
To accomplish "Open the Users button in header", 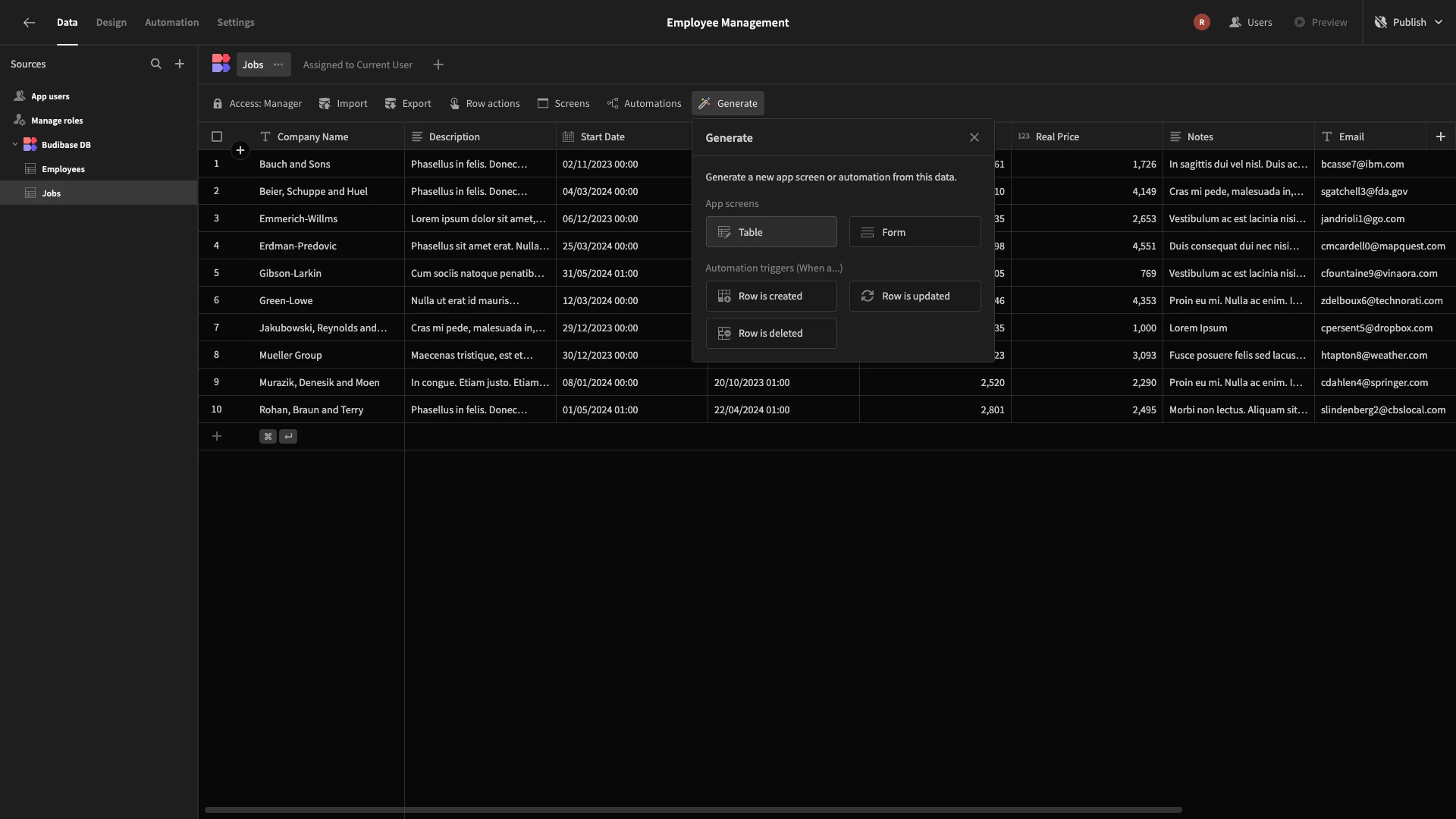I will coord(1250,22).
